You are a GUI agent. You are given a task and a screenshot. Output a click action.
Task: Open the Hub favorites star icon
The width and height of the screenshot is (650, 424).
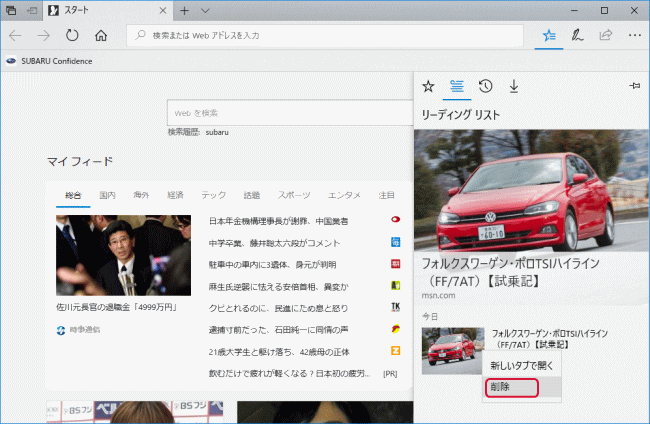point(549,36)
